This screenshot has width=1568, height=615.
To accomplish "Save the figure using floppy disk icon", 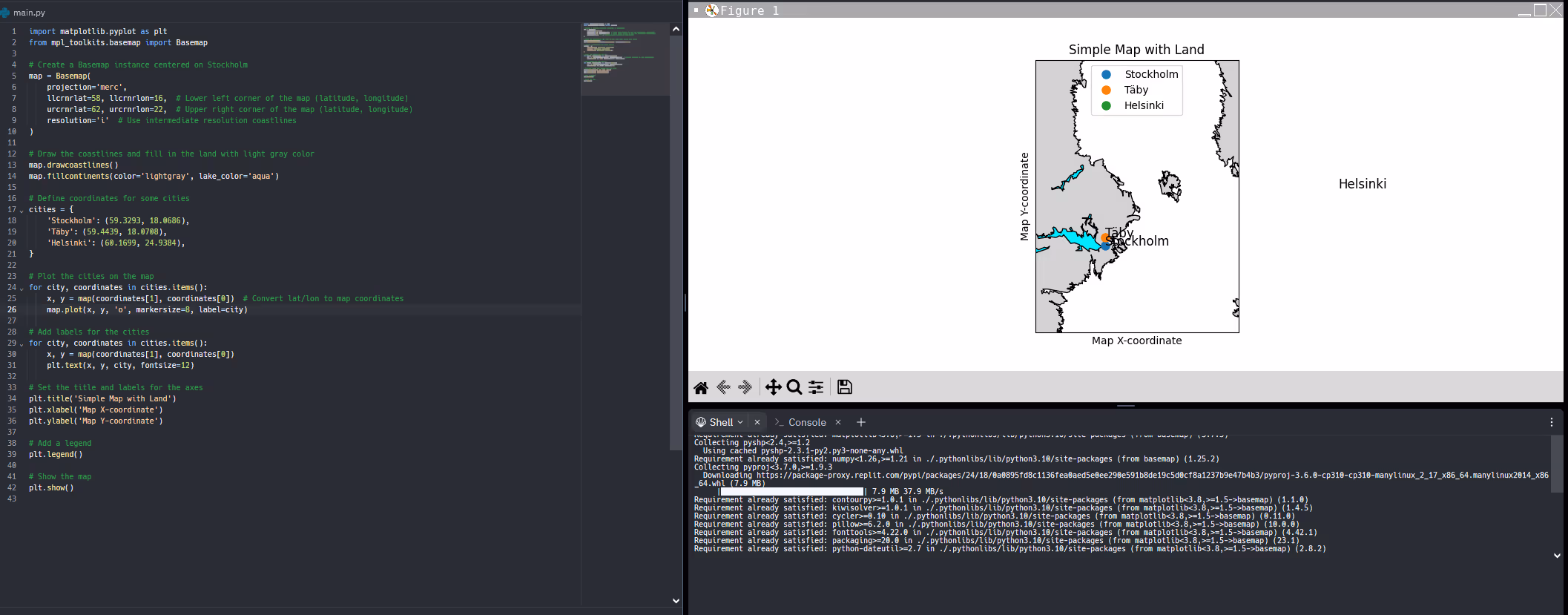I will 844,387.
